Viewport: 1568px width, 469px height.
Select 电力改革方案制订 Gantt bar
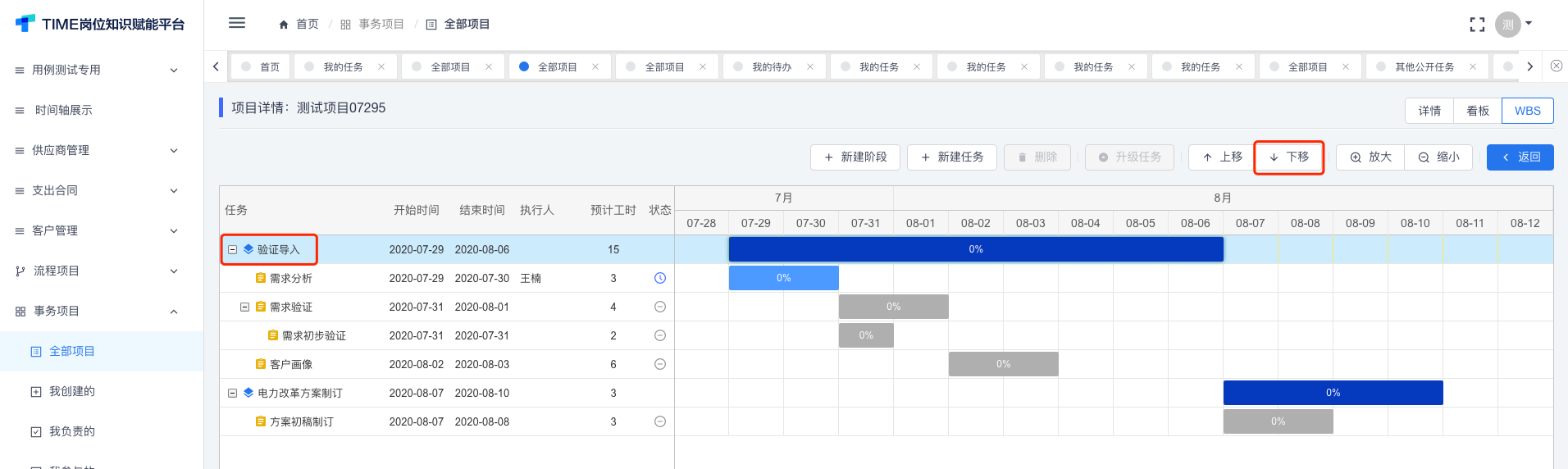[x=1333, y=393]
